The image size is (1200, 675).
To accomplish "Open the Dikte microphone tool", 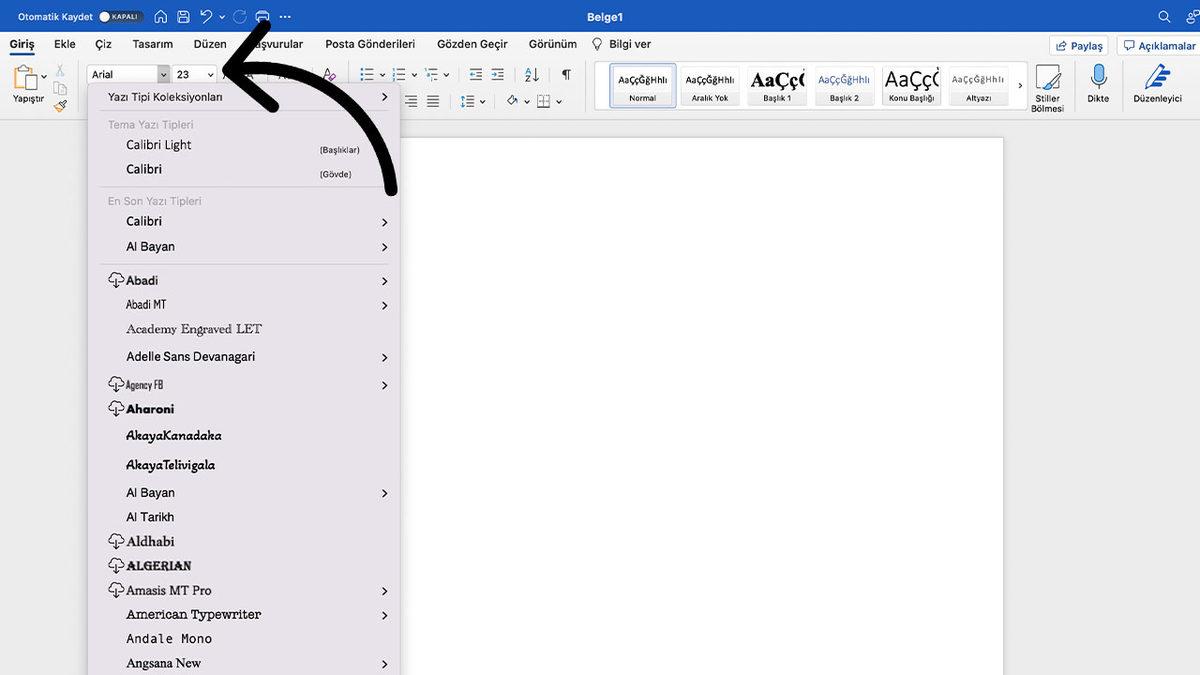I will (x=1098, y=85).
